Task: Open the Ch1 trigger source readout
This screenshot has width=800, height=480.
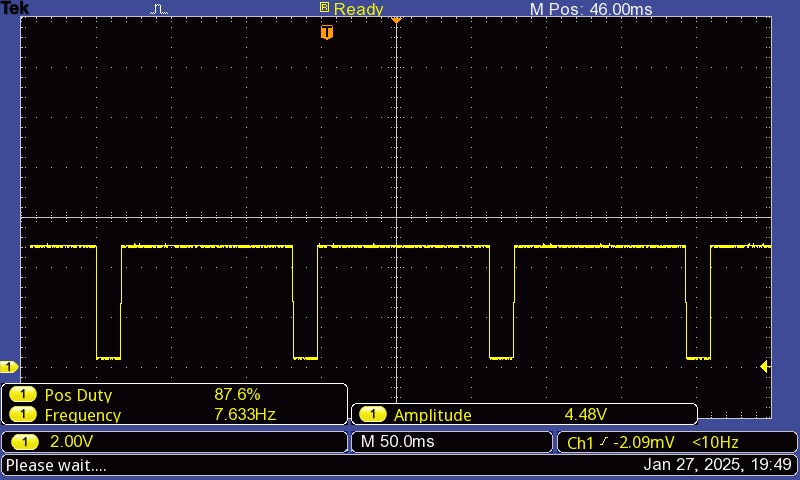Action: (x=582, y=442)
